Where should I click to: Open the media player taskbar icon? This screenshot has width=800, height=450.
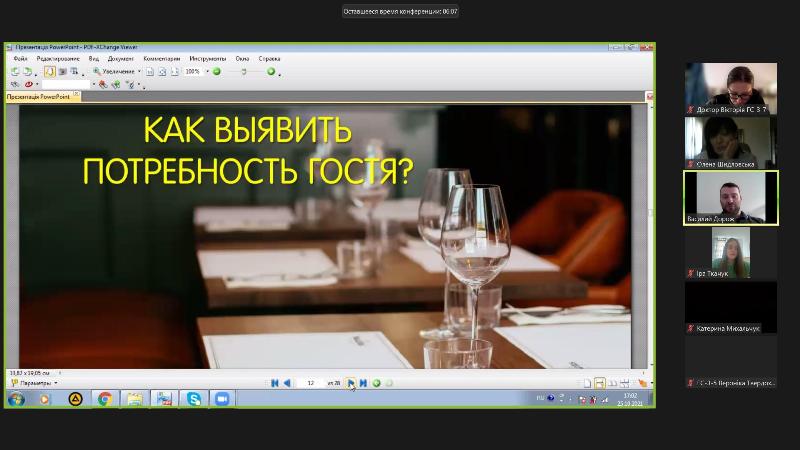[x=44, y=399]
